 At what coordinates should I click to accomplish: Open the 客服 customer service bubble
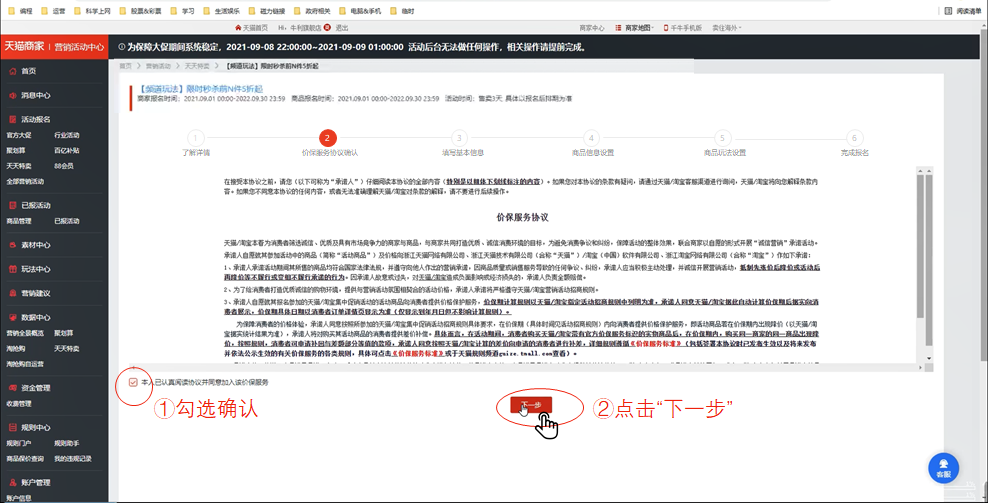(x=943, y=468)
